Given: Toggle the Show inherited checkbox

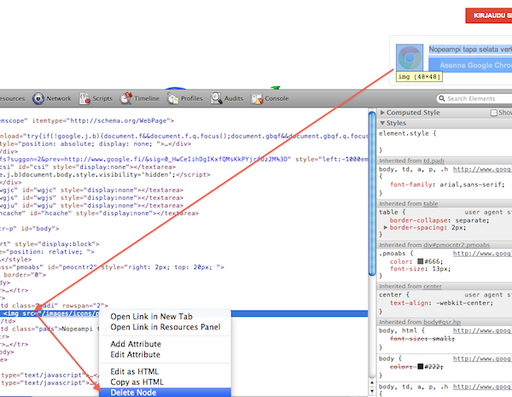Looking at the screenshot, I should coord(494,113).
